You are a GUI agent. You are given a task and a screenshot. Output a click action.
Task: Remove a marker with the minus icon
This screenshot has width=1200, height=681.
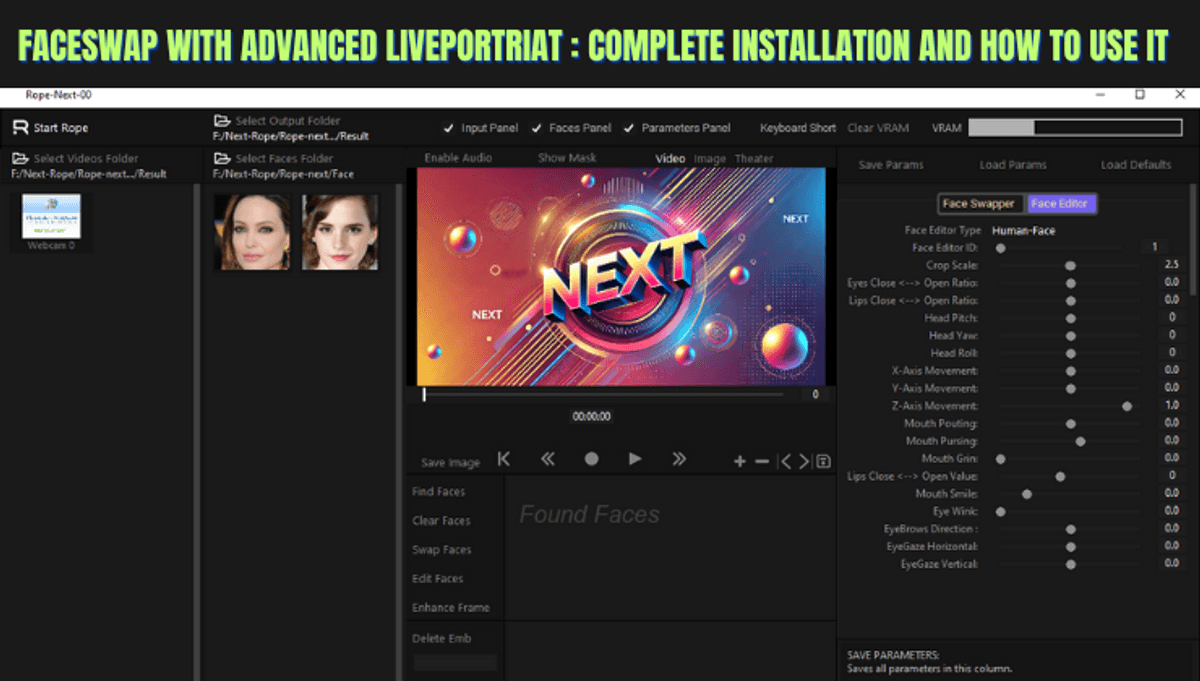[761, 461]
